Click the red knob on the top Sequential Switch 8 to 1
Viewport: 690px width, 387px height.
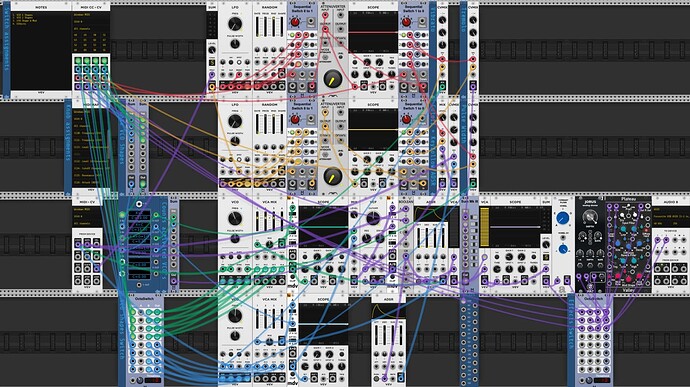295,22
